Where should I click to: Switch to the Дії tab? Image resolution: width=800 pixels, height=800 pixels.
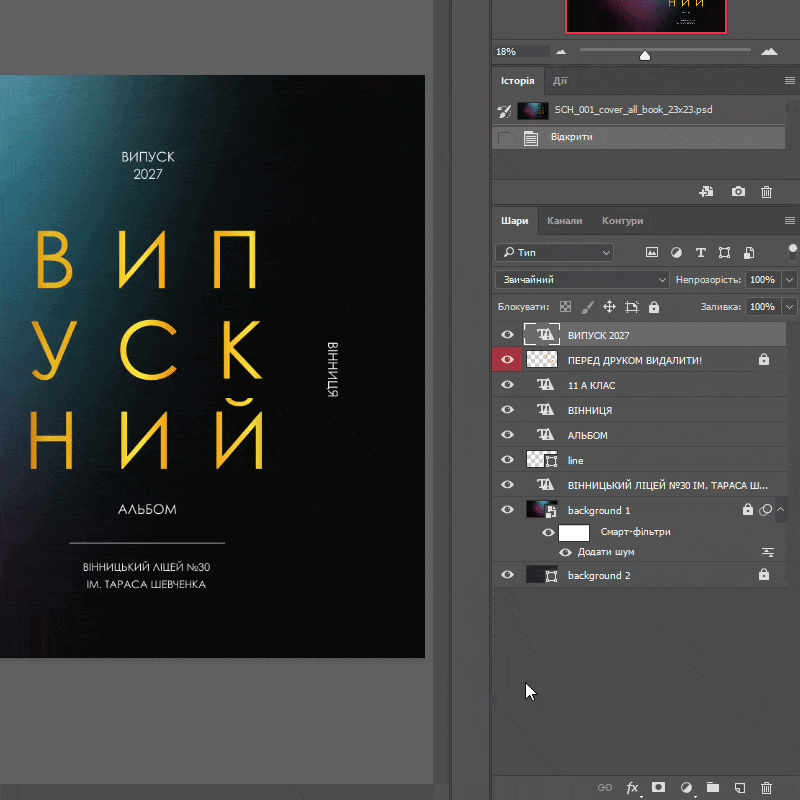[x=560, y=81]
